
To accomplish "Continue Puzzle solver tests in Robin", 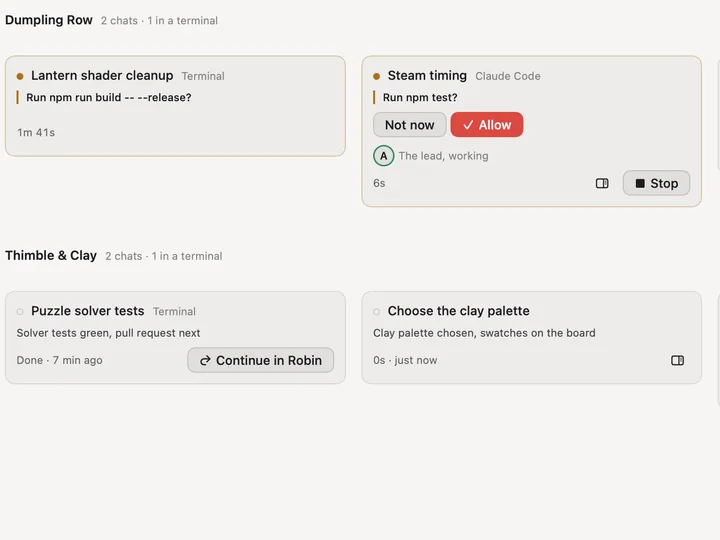I will pos(260,360).
